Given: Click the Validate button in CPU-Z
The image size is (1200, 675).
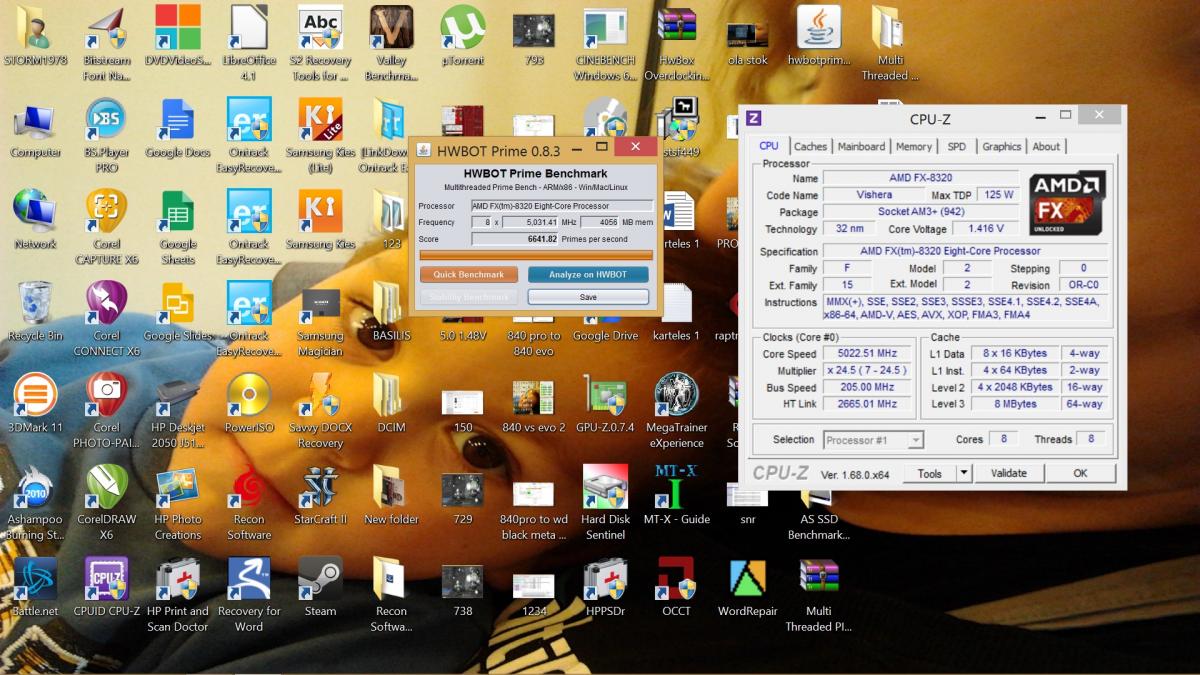Looking at the screenshot, I should pos(1008,473).
